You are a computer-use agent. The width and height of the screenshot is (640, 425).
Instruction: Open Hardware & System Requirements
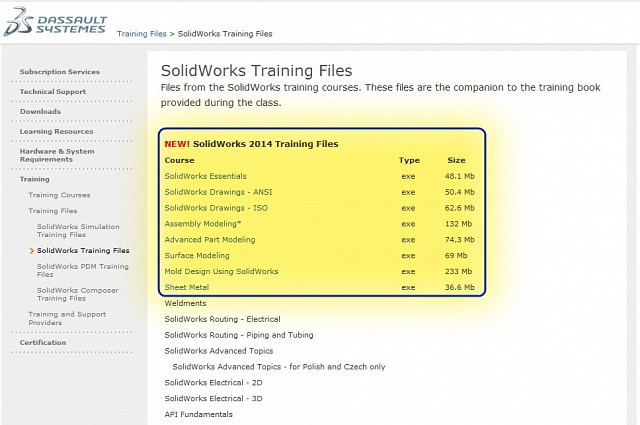coord(57,156)
